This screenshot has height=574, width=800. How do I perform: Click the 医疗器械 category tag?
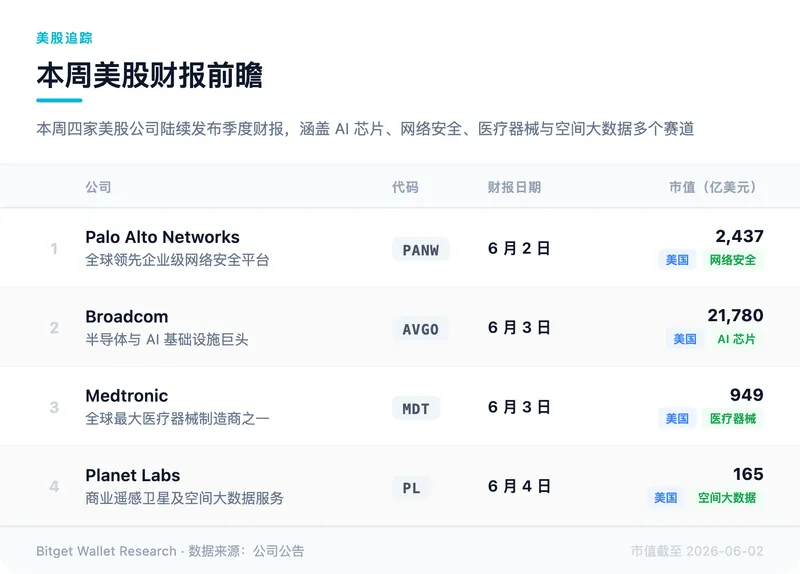point(733,419)
